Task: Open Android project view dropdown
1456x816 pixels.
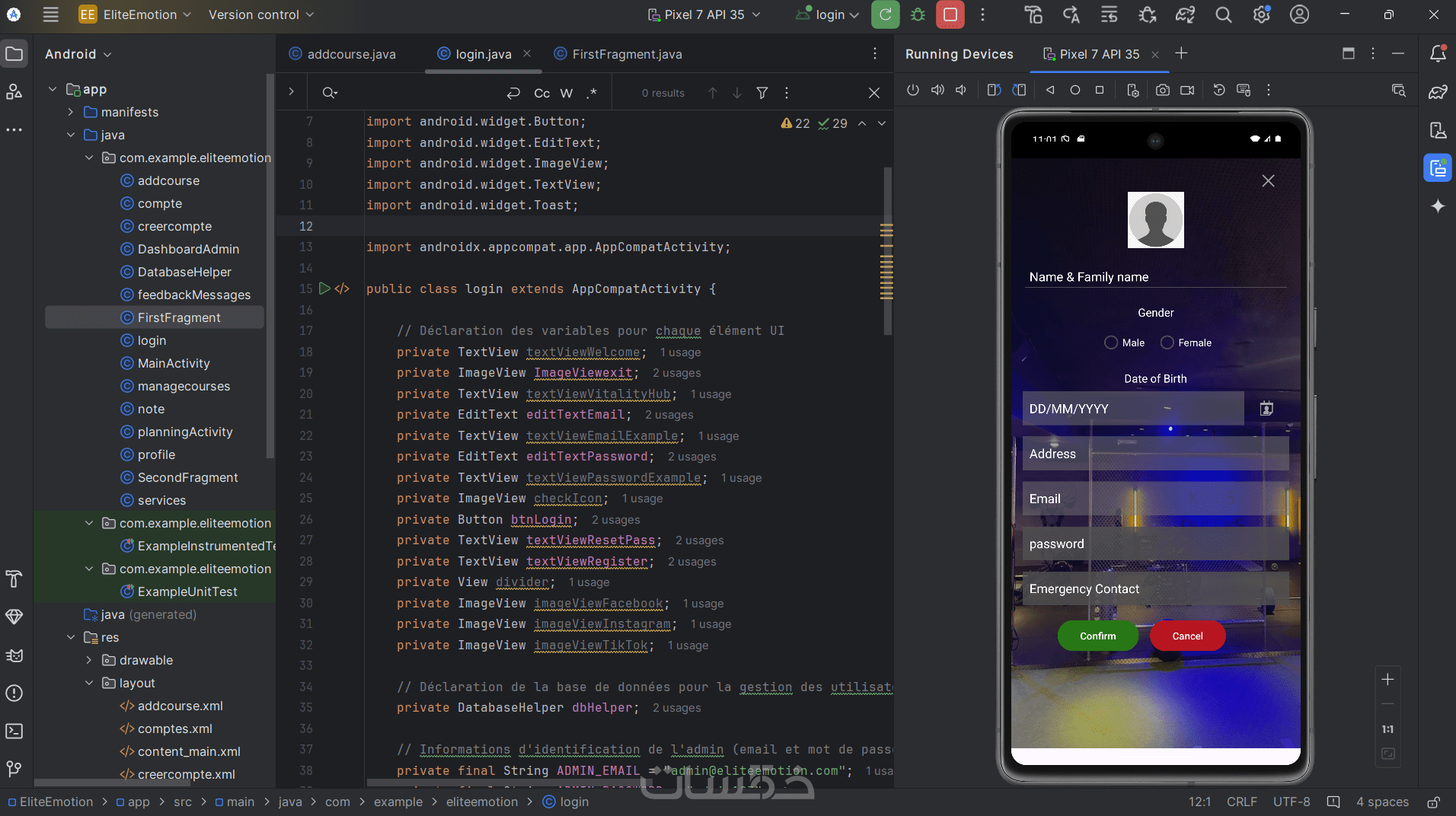Action: click(78, 54)
